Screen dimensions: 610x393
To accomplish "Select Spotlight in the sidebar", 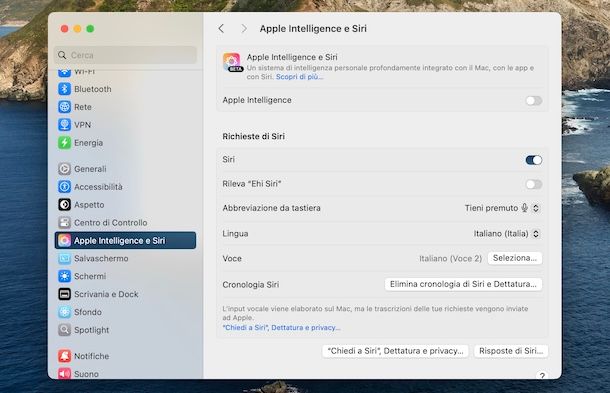I will tap(126, 330).
